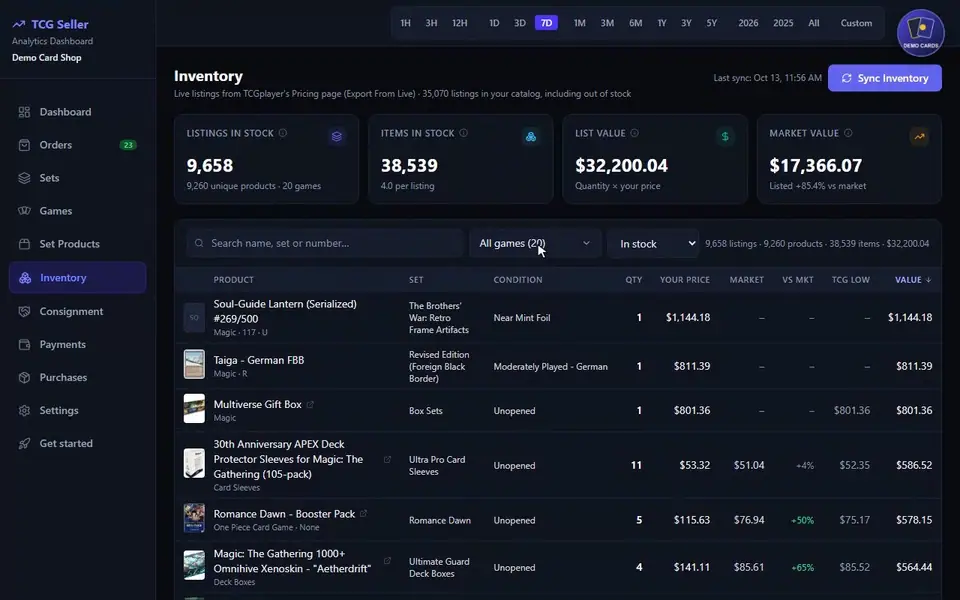This screenshot has width=960, height=600.
Task: Open external link icon for APEX Deck Protector Sleeves
Action: [387, 459]
